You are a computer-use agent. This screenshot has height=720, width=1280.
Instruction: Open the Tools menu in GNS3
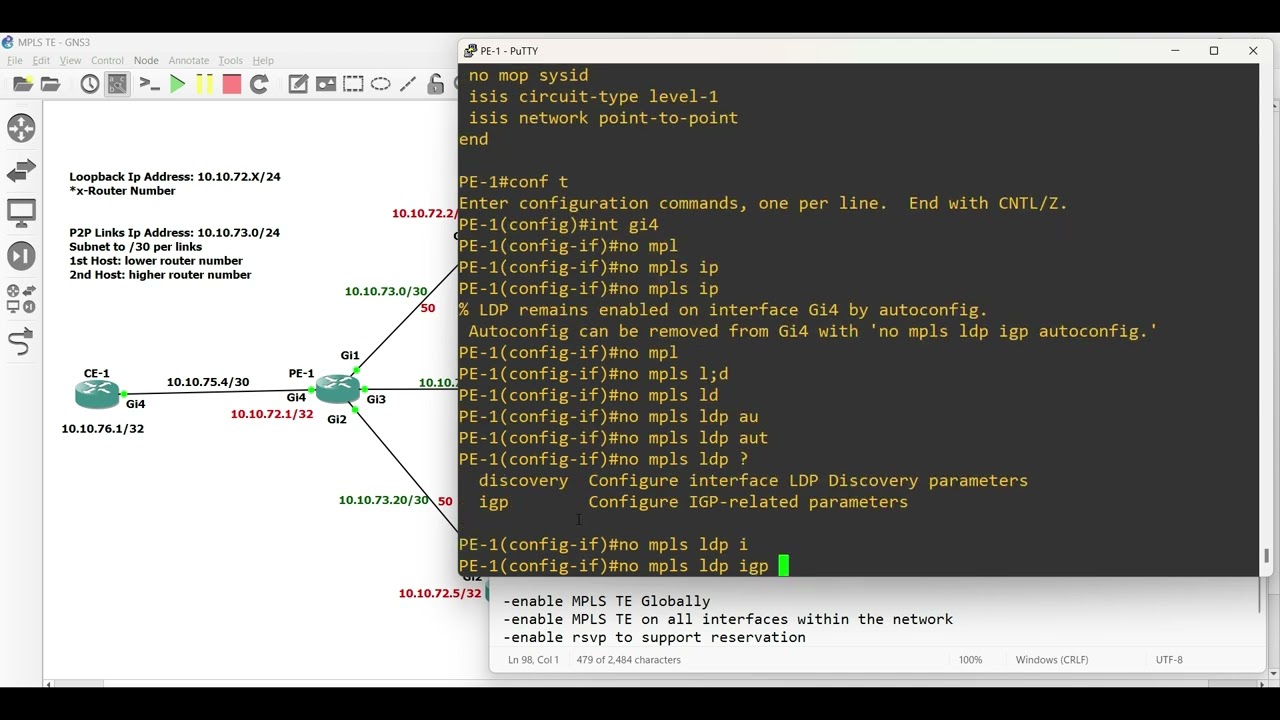[230, 61]
